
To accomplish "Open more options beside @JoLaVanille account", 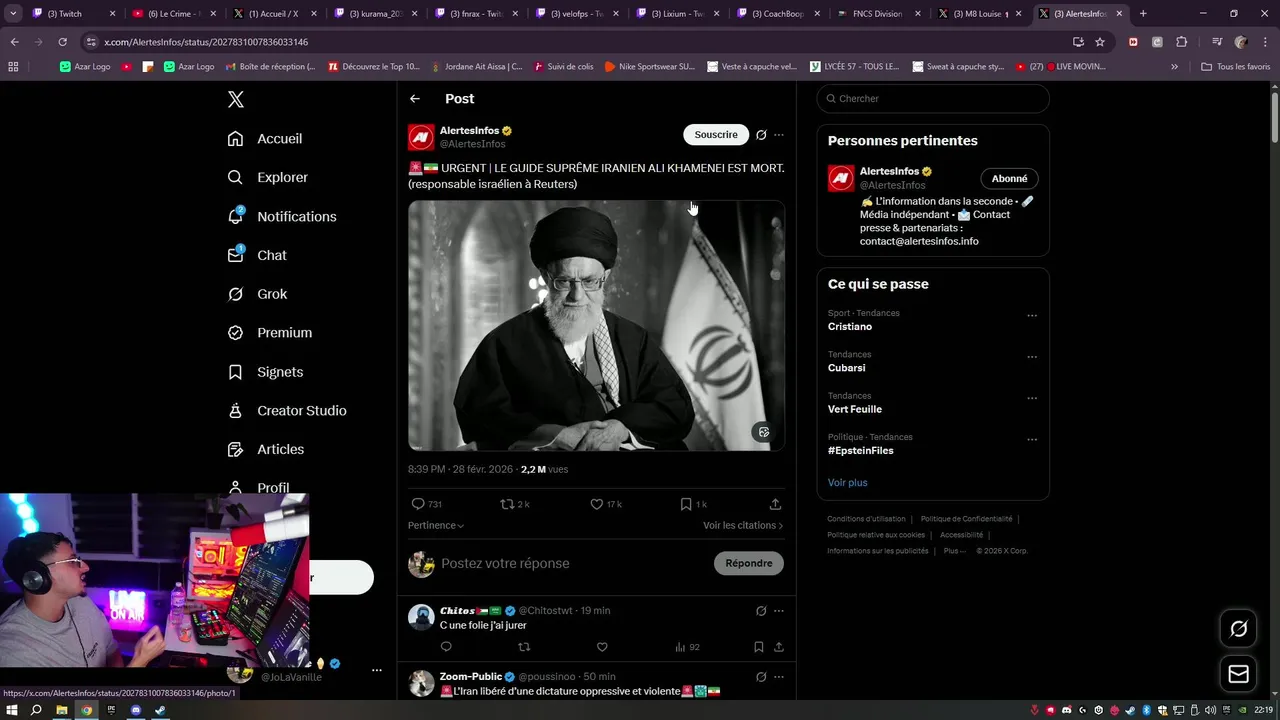I will [377, 670].
